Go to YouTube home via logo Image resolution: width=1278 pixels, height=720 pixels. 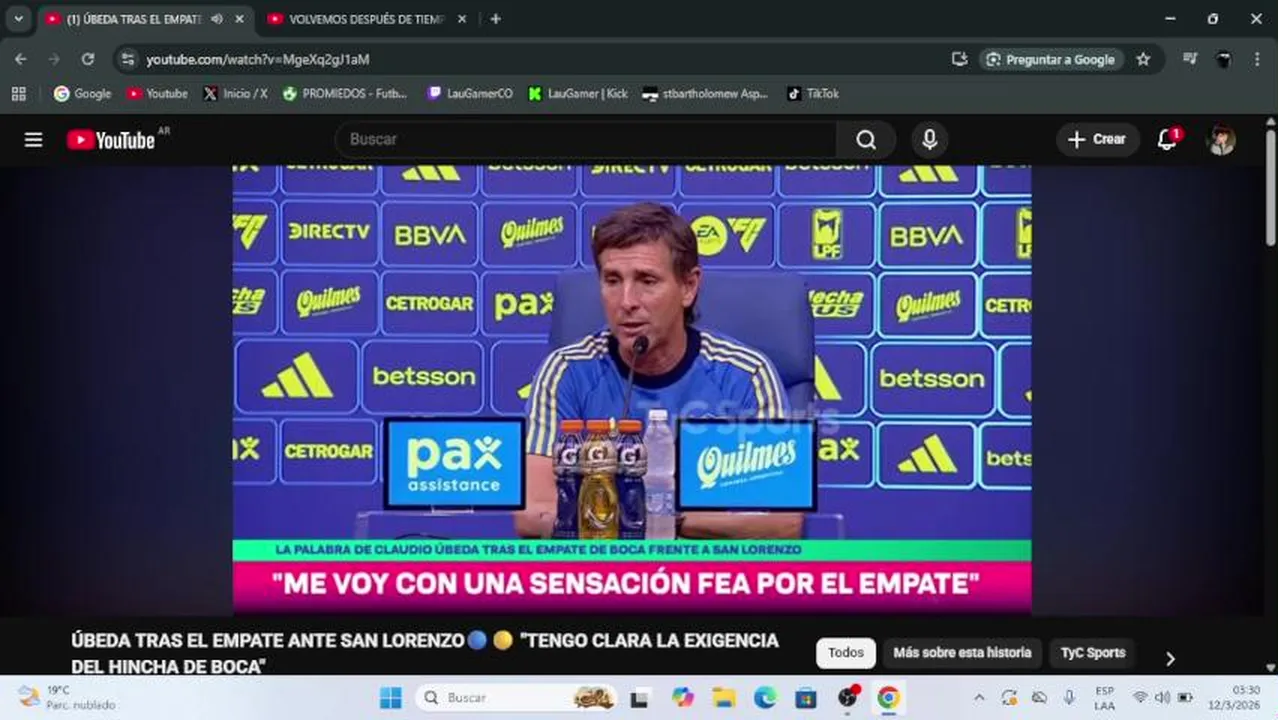click(111, 140)
